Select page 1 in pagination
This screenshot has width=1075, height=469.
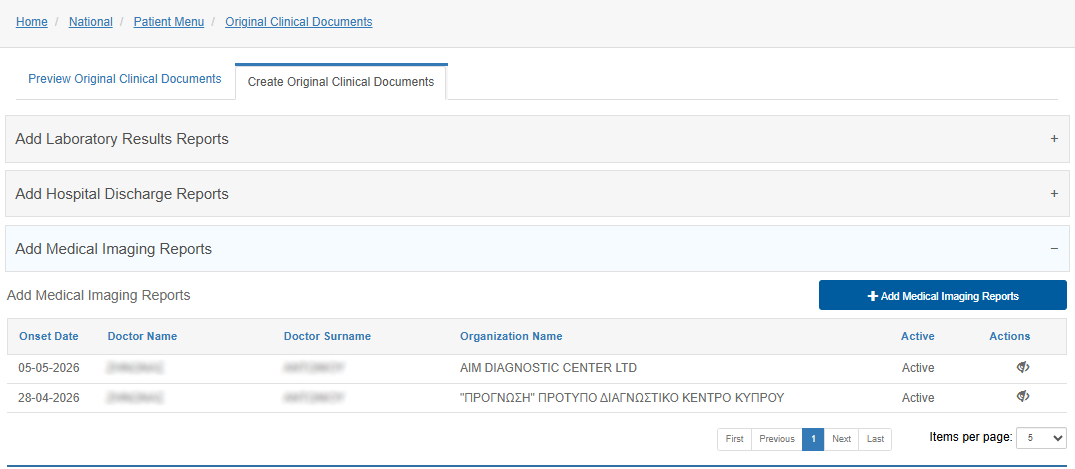pyautogui.click(x=813, y=439)
